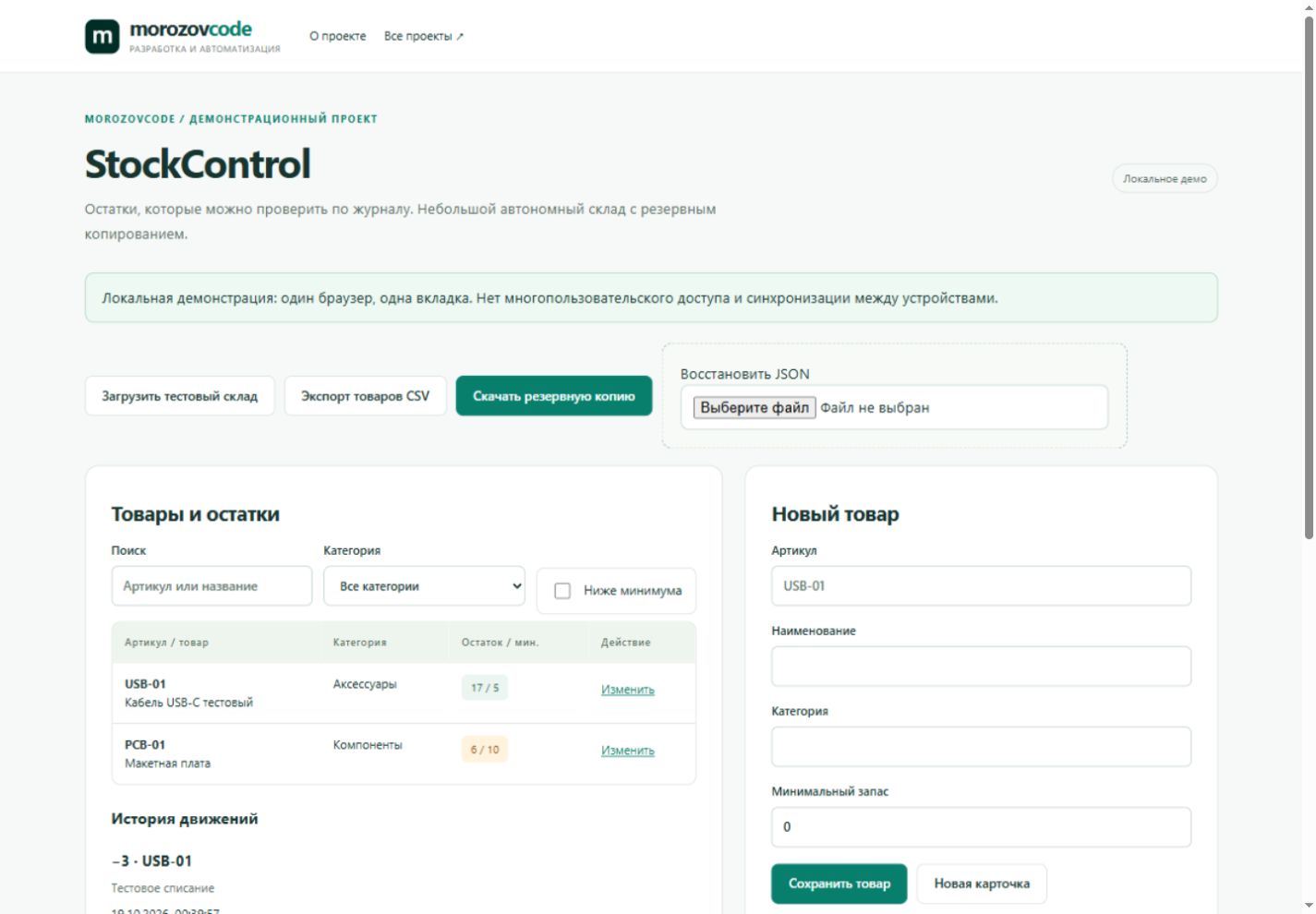This screenshot has height=914, width=1316.
Task: Click the 'Тестовое списание' history note
Action: coord(163,888)
